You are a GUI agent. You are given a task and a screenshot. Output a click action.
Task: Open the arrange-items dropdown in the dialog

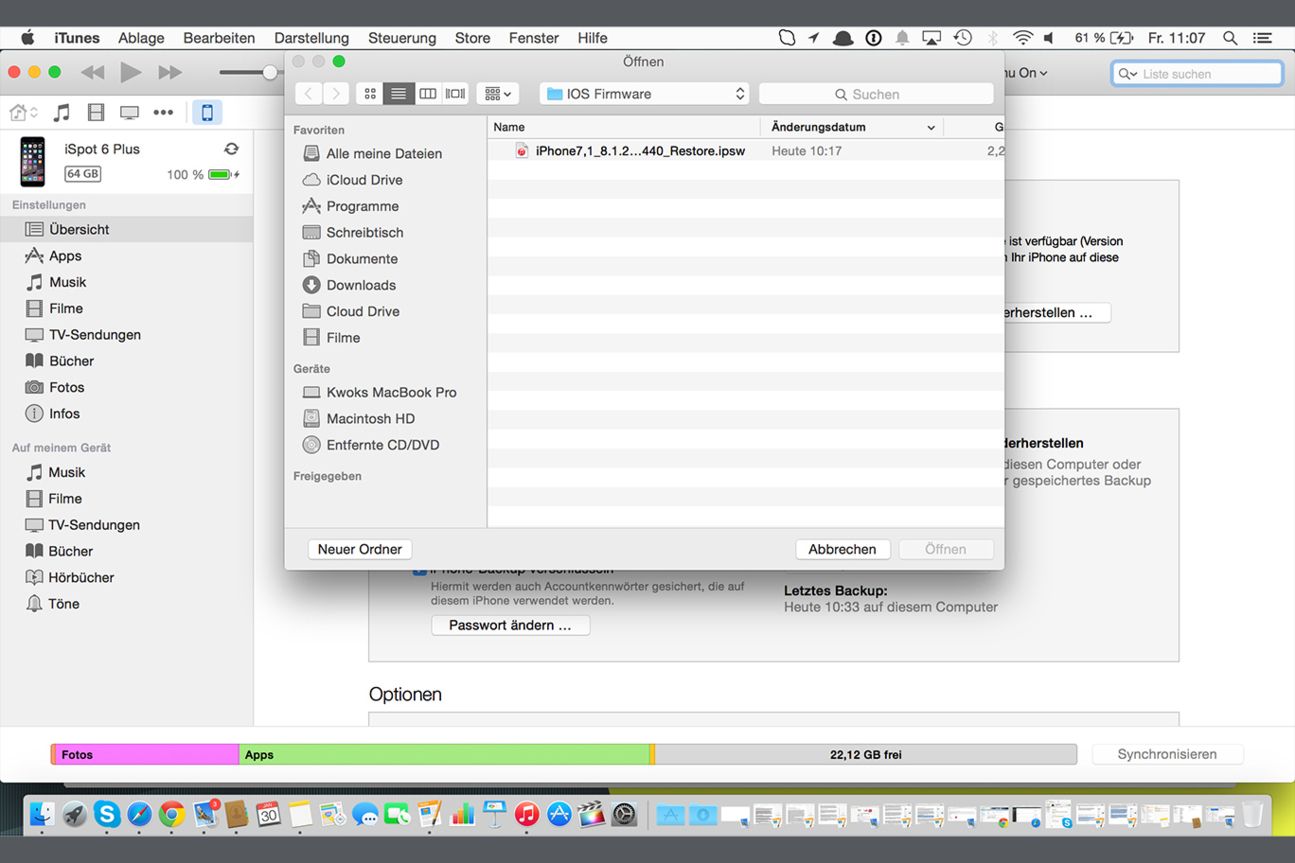click(497, 93)
